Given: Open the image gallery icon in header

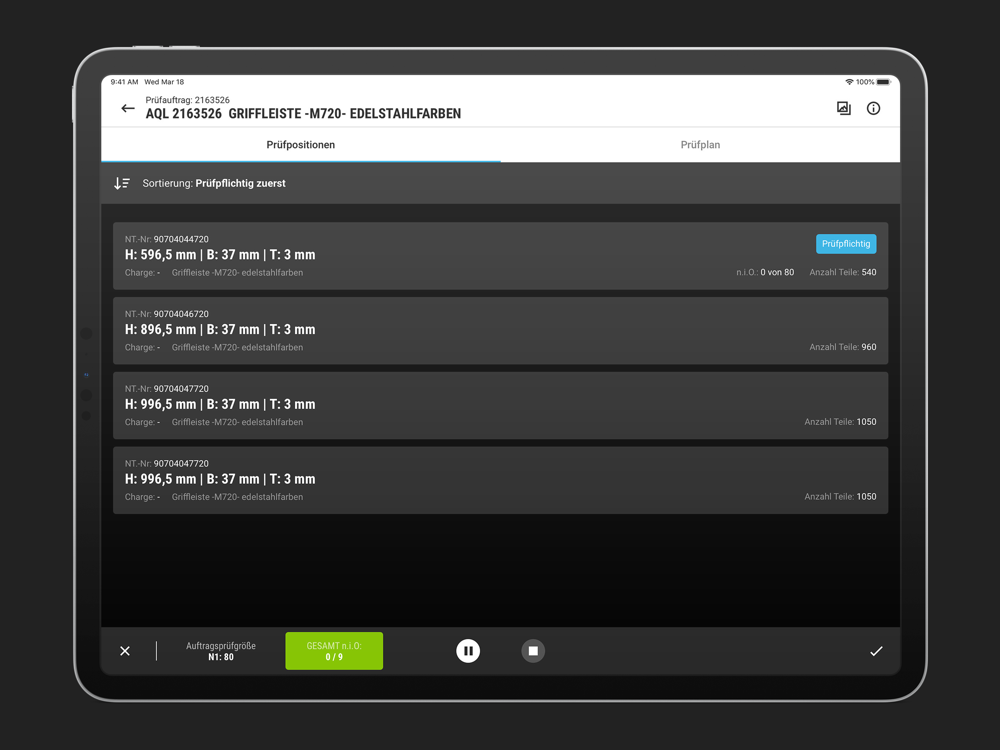Looking at the screenshot, I should 844,108.
